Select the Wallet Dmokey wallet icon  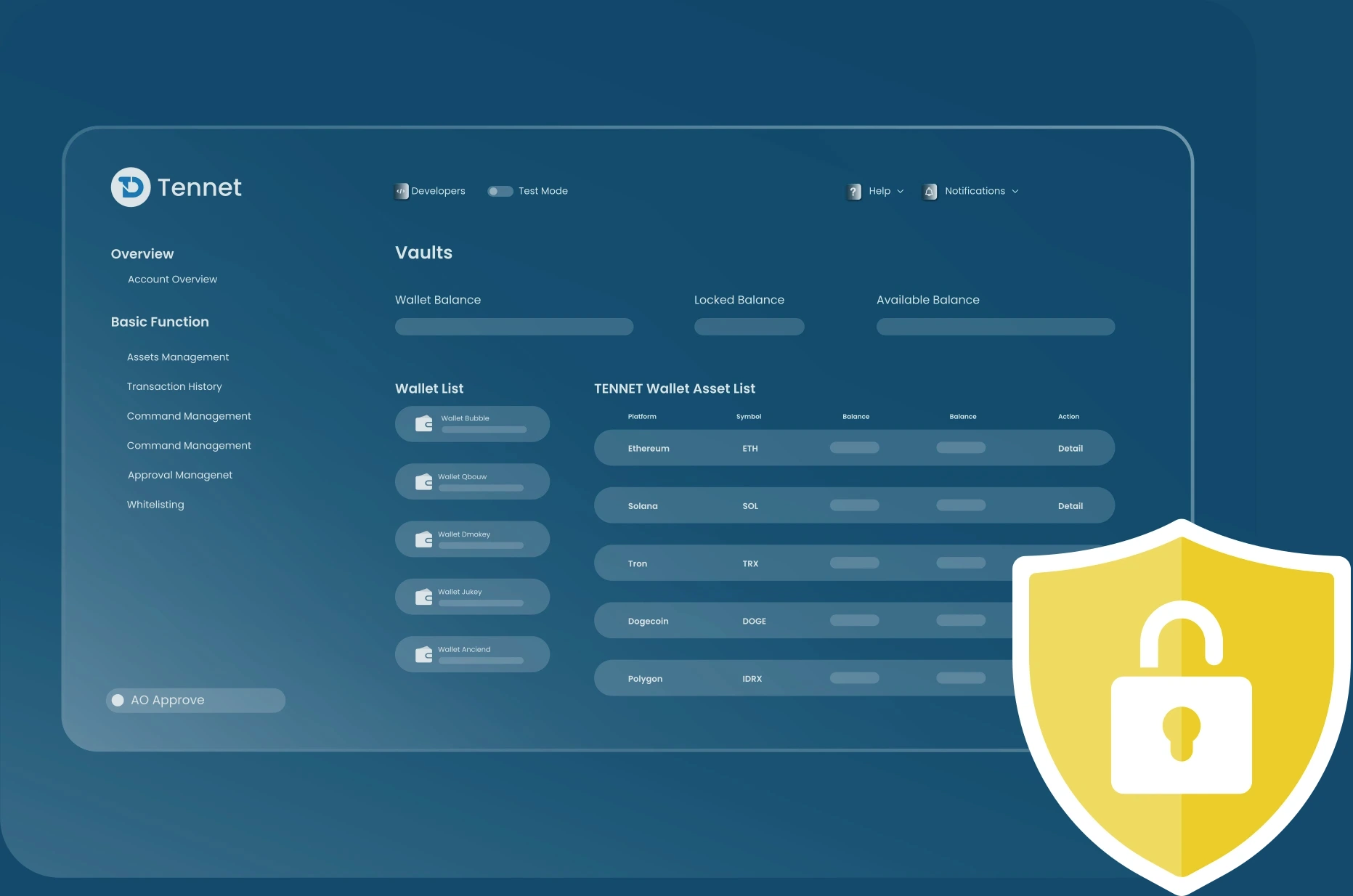point(424,539)
